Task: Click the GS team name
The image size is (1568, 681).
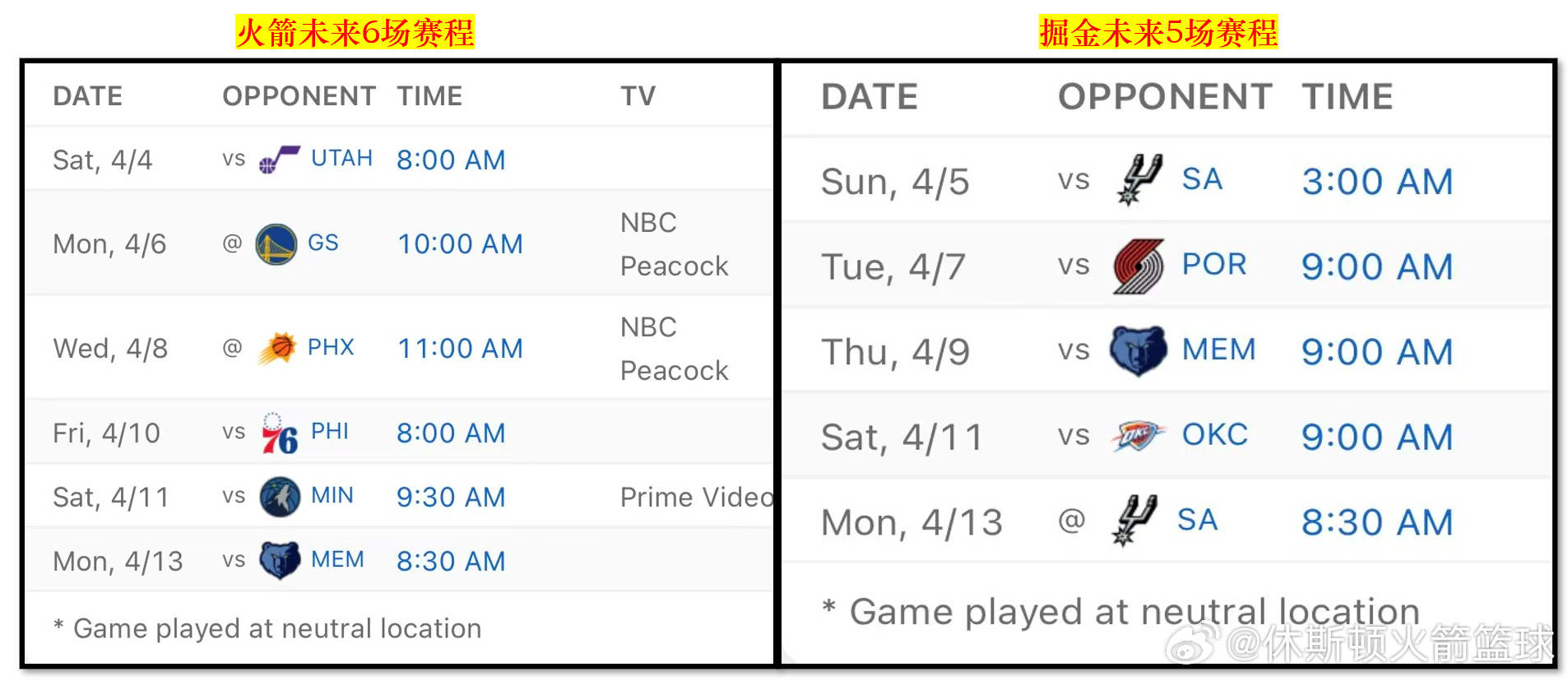Action: 322,243
